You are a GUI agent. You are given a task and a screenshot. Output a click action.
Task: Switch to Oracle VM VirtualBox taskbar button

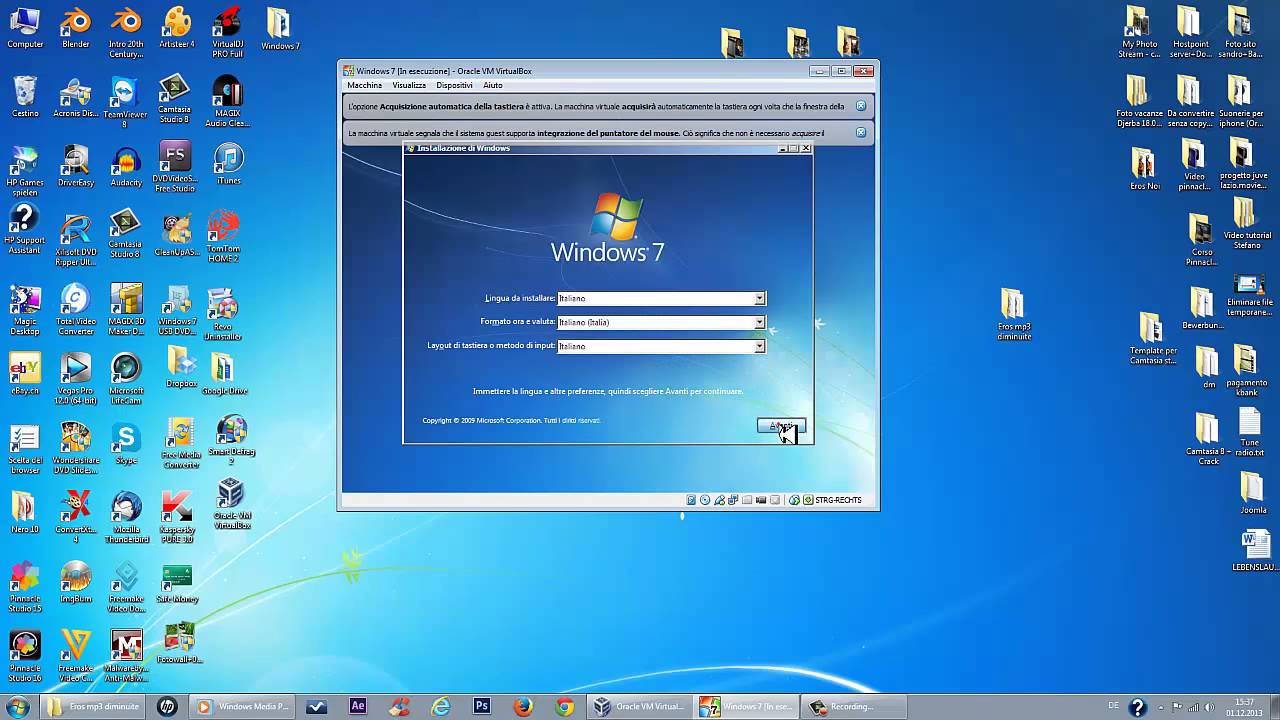tap(640, 707)
